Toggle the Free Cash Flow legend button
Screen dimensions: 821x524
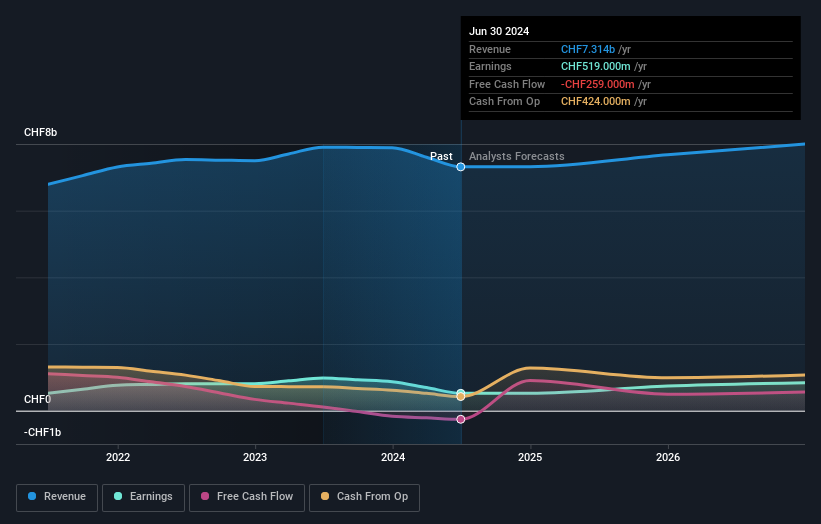point(247,497)
